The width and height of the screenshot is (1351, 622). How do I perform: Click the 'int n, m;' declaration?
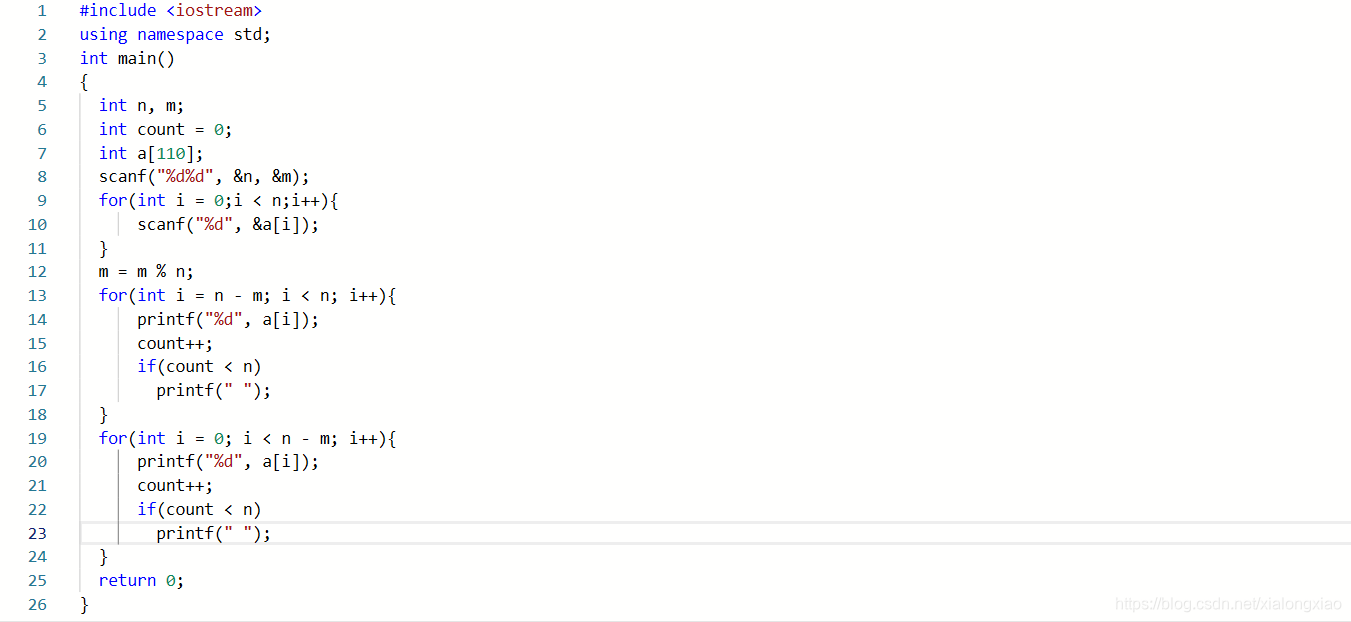pos(141,105)
